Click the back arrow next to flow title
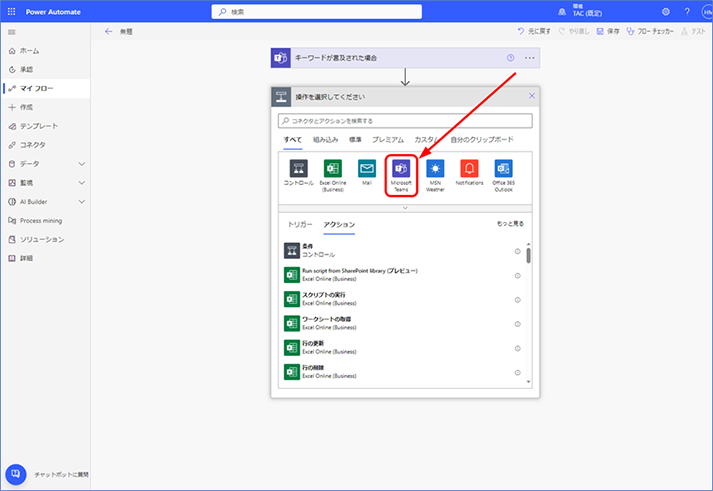 108,31
